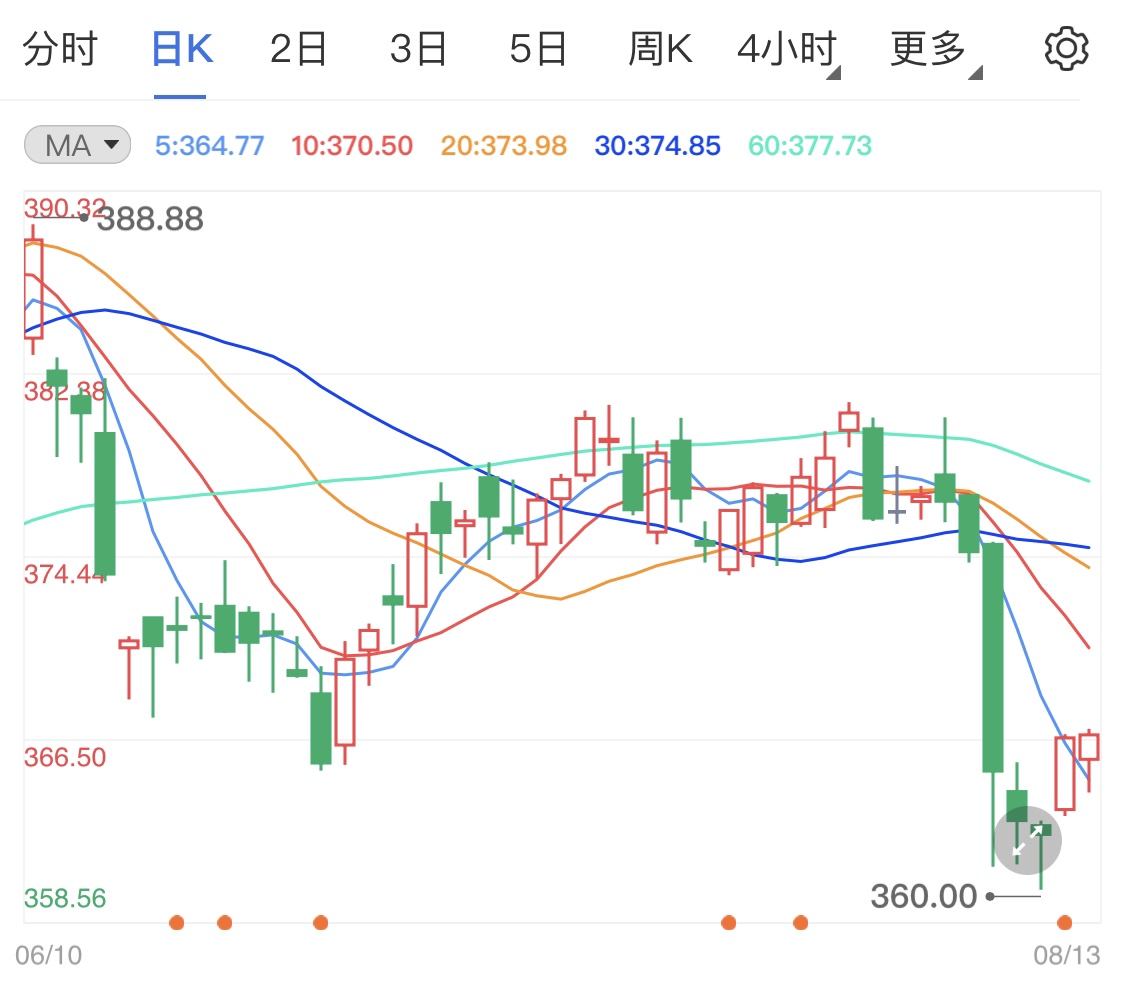Image resolution: width=1125 pixels, height=987 pixels.
Task: Click the fullscreen expand chart icon
Action: coord(1028,840)
